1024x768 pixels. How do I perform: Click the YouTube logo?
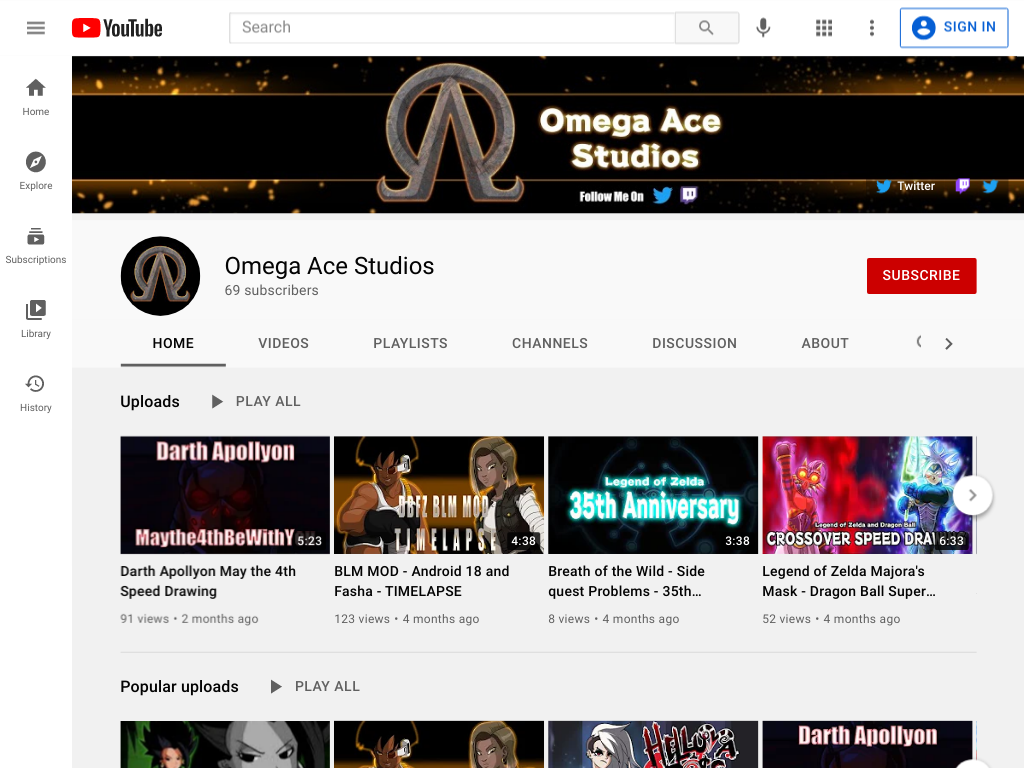point(117,28)
